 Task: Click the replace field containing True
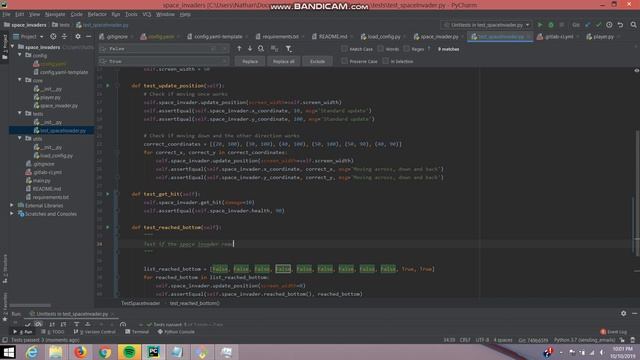point(163,61)
